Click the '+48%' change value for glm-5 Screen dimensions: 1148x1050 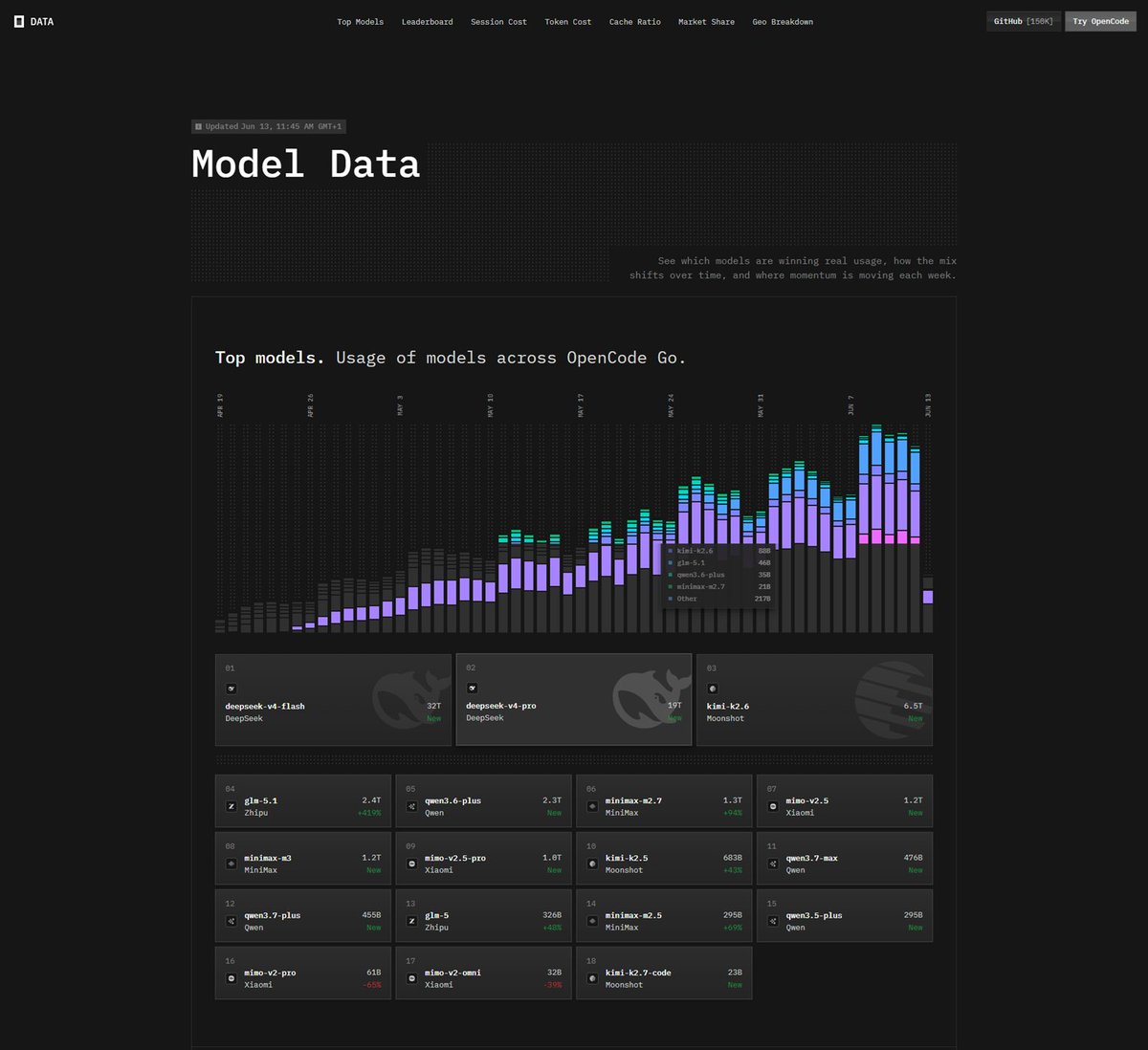[x=552, y=928]
